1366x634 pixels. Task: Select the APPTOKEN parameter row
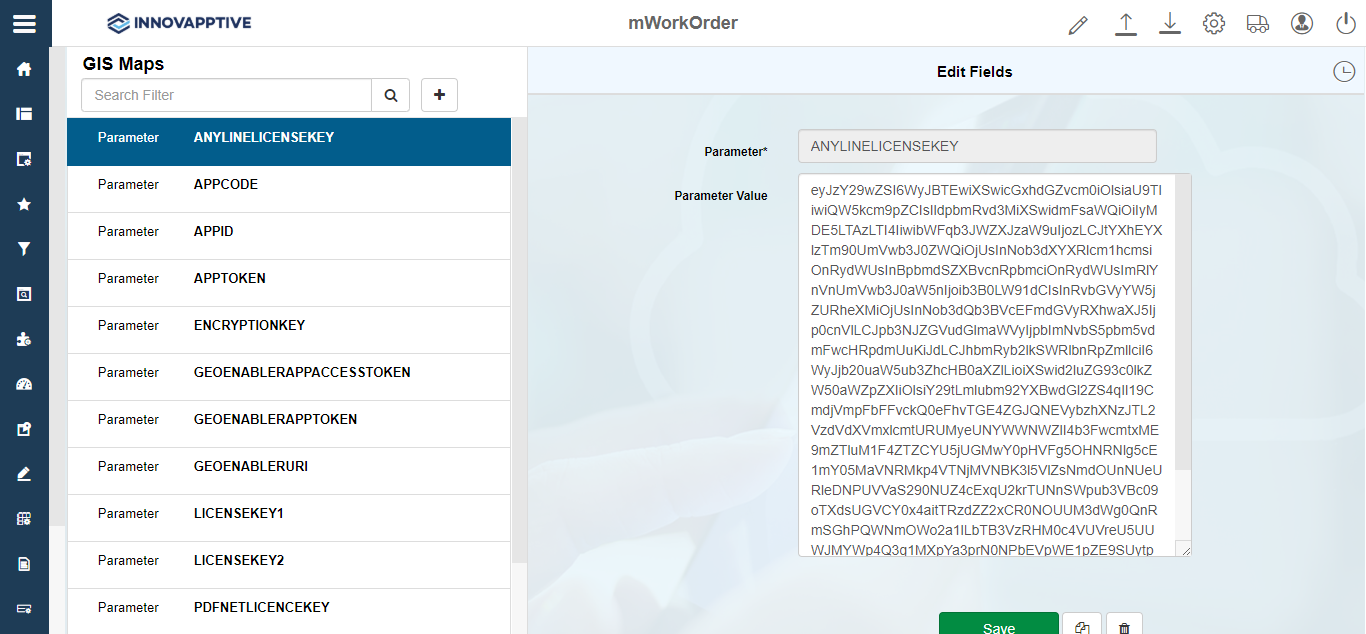[x=289, y=279]
